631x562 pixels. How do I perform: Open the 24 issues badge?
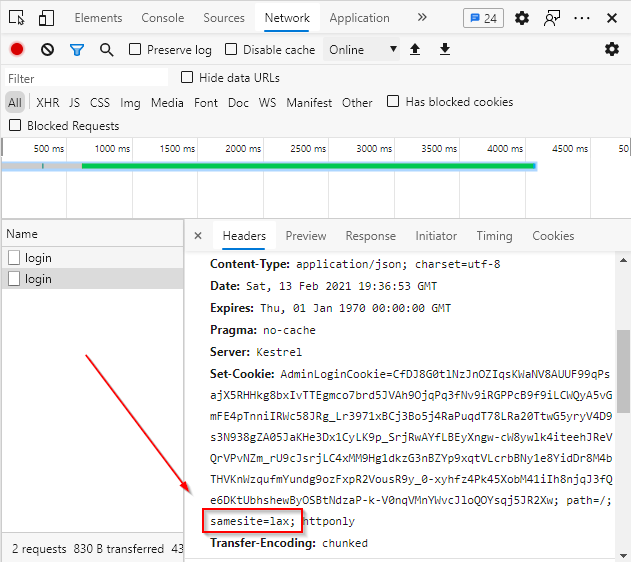point(483,18)
